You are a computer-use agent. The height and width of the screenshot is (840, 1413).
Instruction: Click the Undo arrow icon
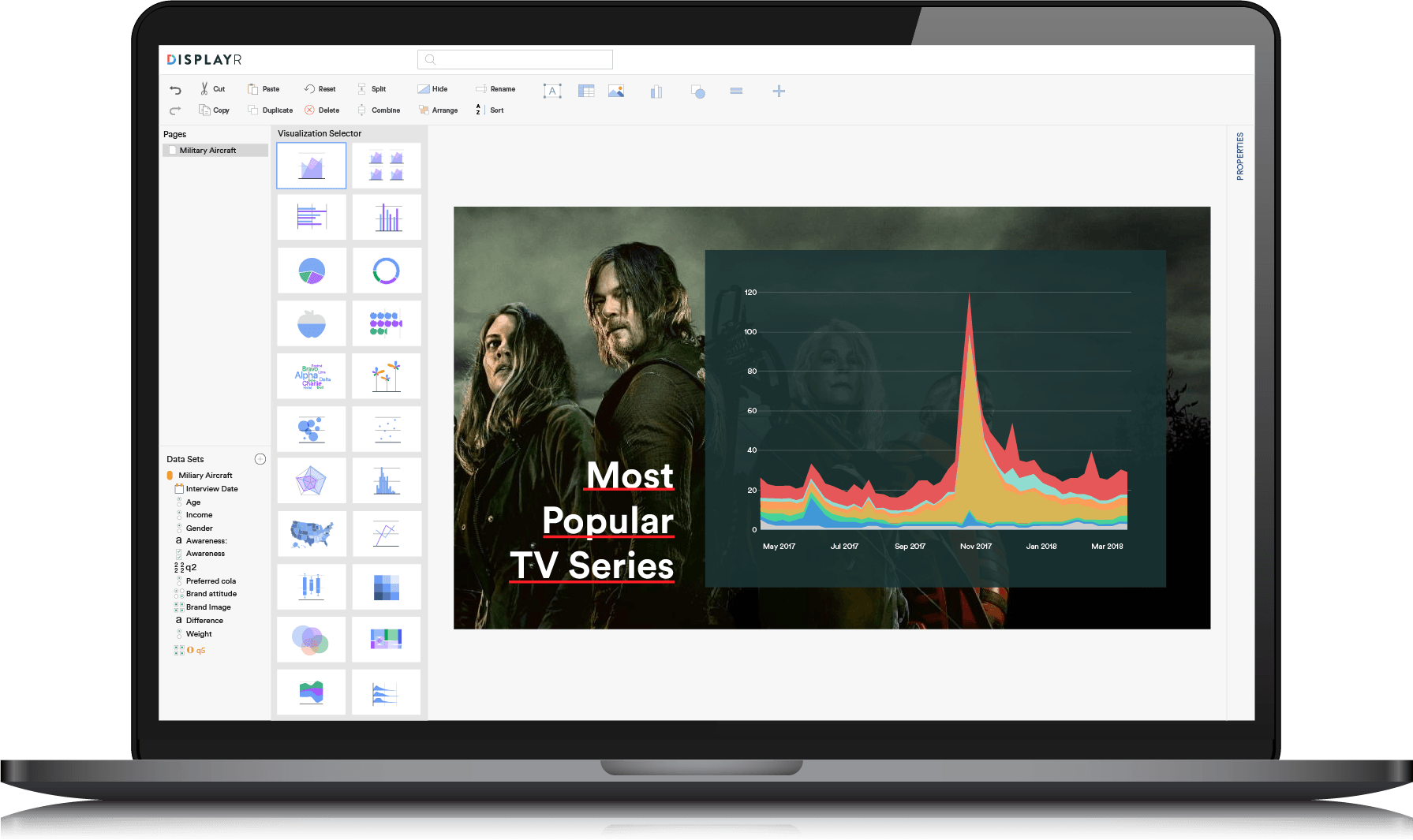click(x=175, y=90)
